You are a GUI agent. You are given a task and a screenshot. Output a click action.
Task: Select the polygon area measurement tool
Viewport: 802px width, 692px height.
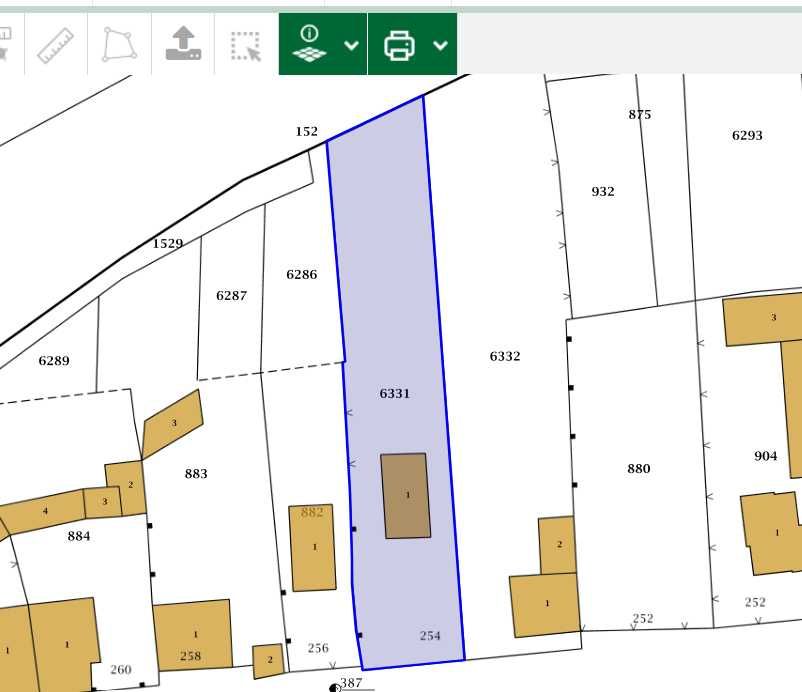tap(120, 45)
